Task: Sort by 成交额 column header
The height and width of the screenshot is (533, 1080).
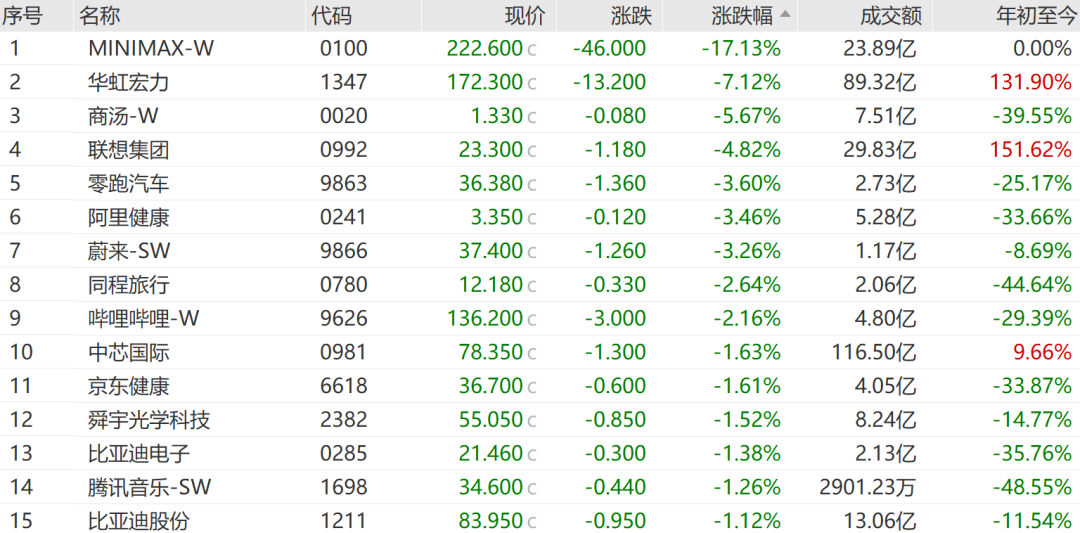Action: click(x=884, y=16)
